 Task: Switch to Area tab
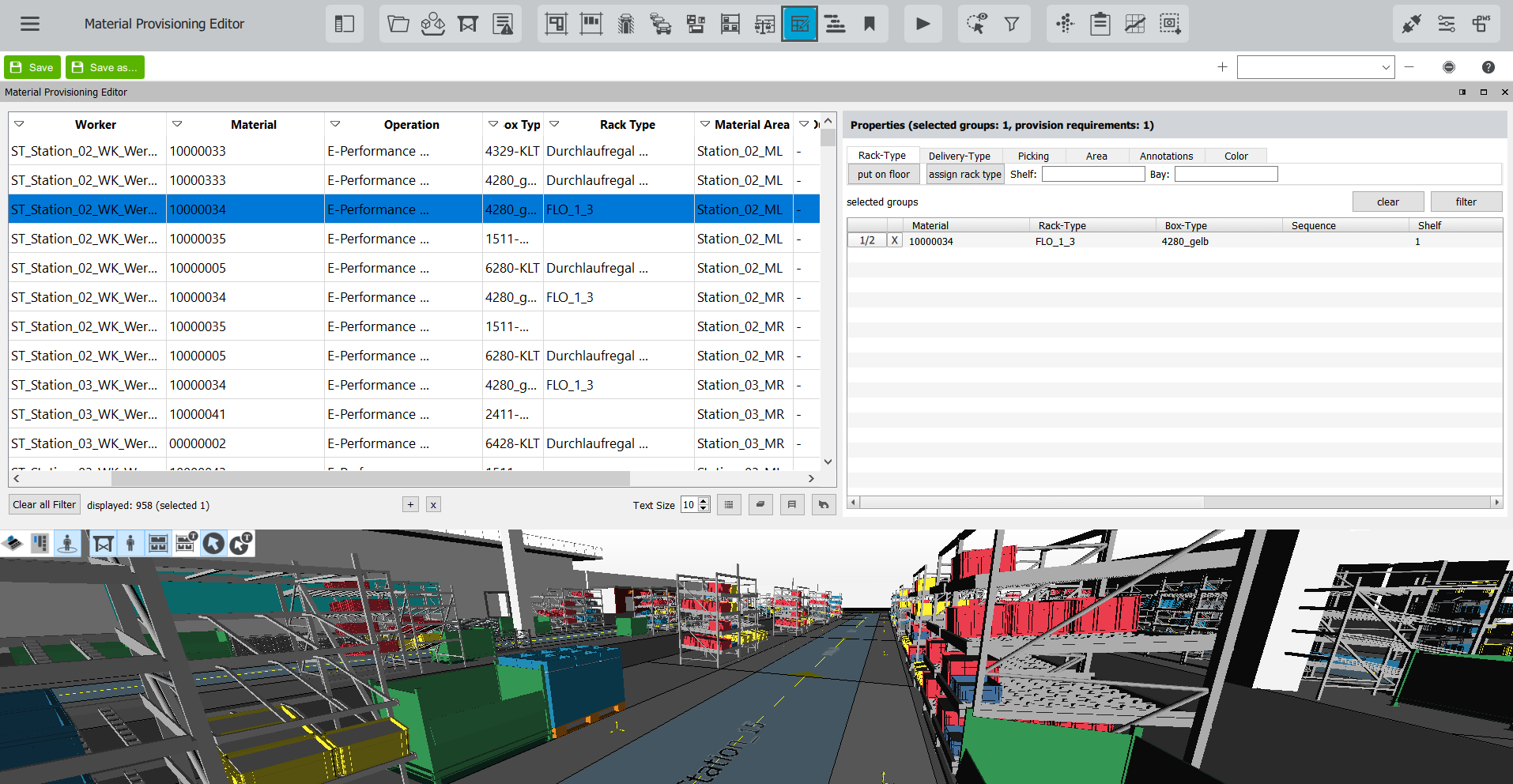(x=1096, y=156)
